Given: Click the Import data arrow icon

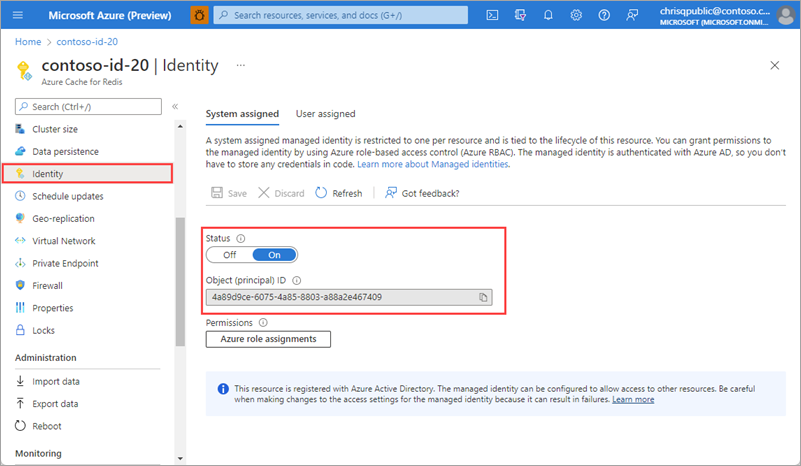Looking at the screenshot, I should point(20,381).
